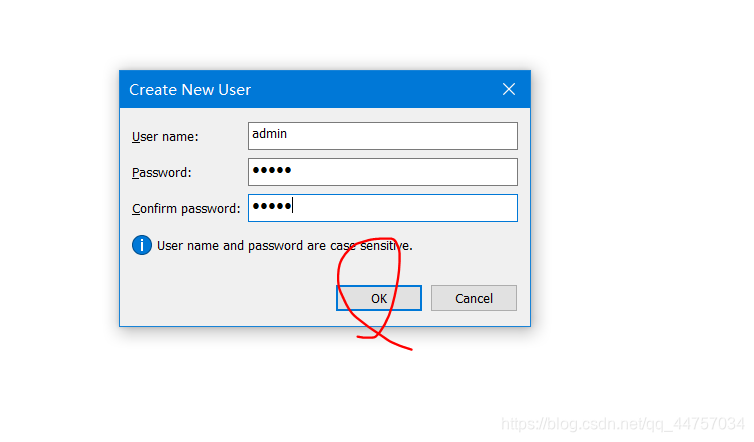Click into the Password field

coord(382,172)
